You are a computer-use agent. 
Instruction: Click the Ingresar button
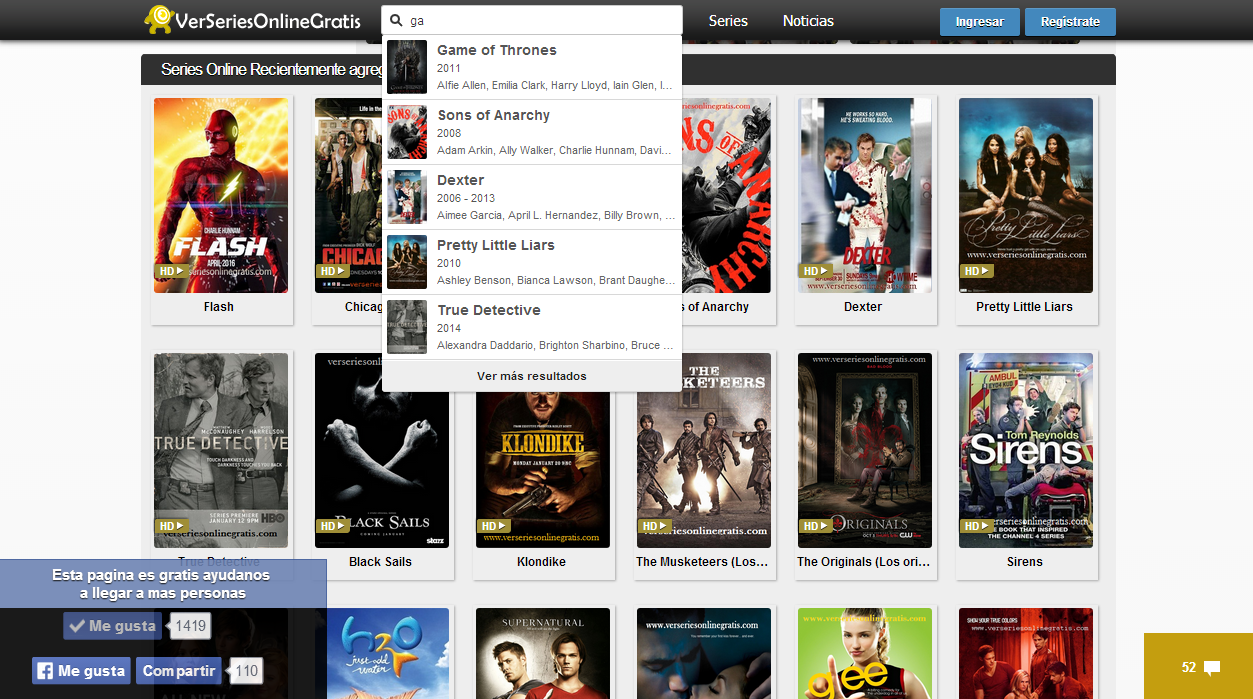point(980,22)
